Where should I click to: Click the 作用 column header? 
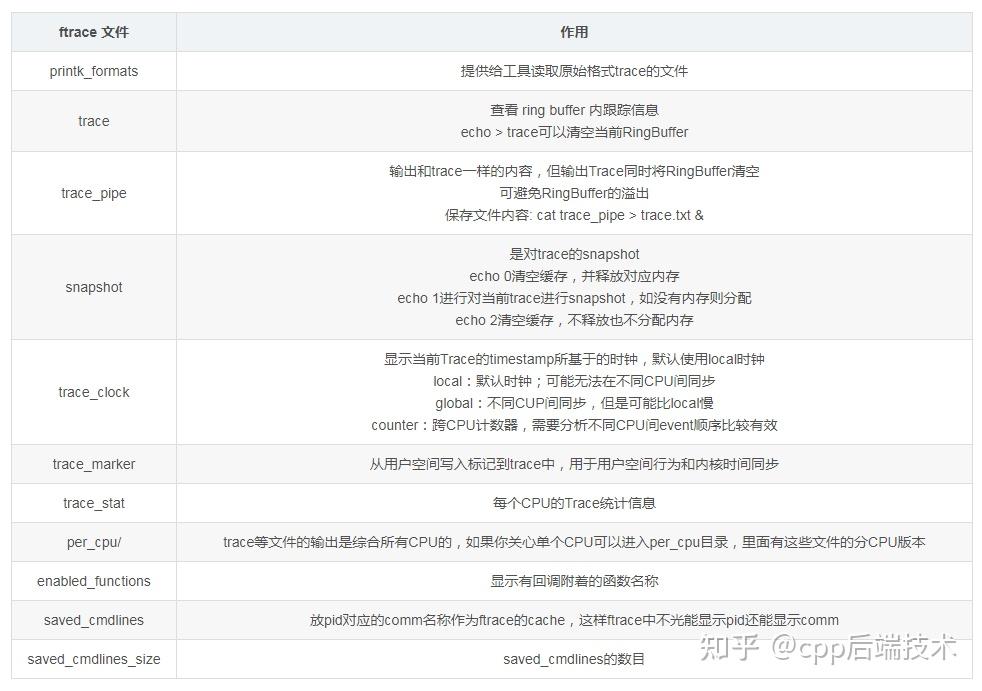(576, 31)
